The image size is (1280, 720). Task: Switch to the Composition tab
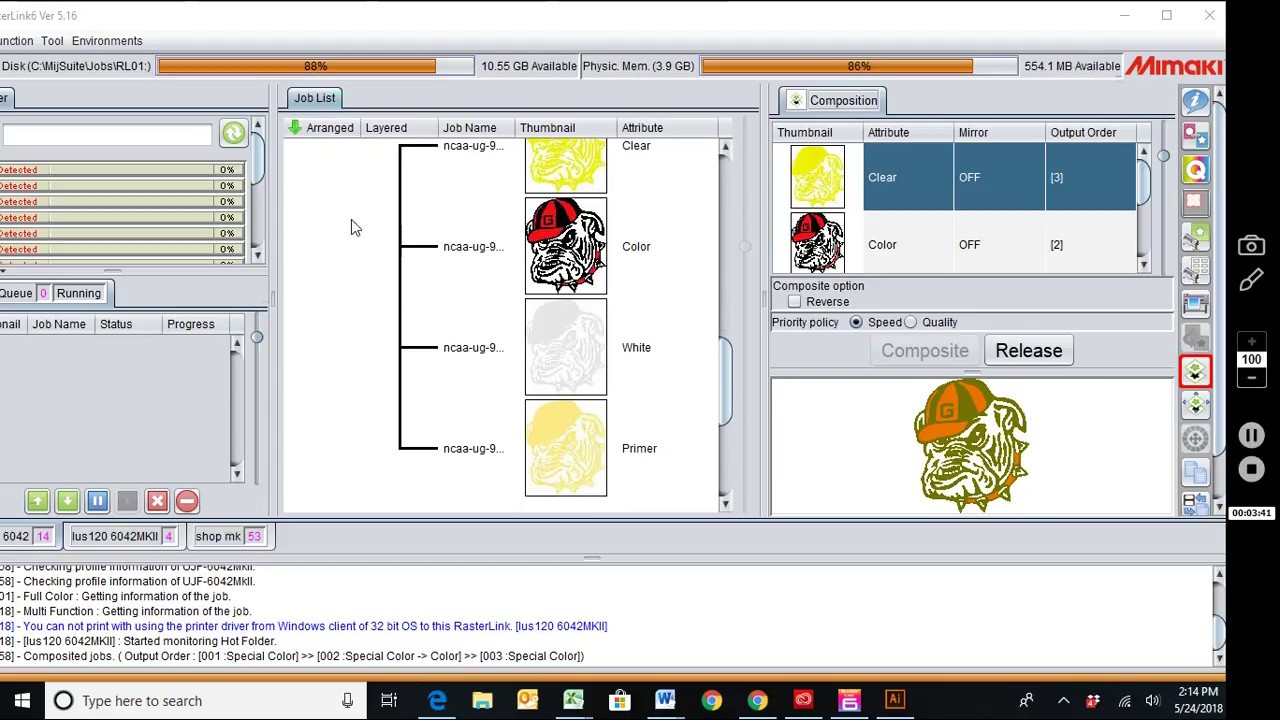click(833, 100)
